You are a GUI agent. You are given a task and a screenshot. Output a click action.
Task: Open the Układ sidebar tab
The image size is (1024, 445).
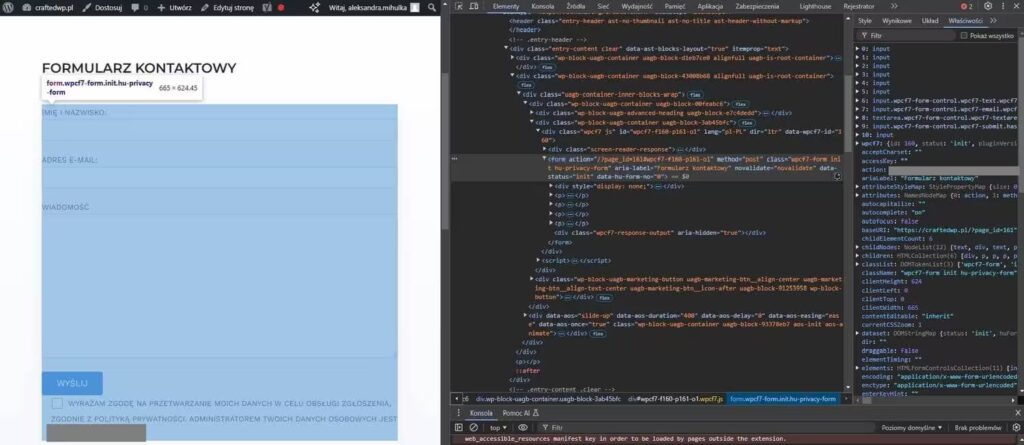pyautogui.click(x=930, y=20)
